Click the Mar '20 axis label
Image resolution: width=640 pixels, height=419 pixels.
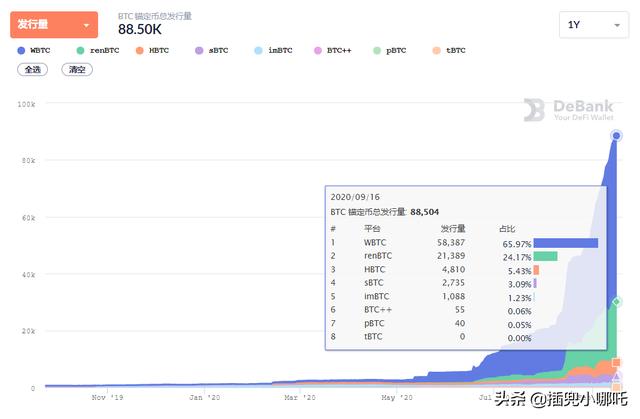tap(300, 397)
